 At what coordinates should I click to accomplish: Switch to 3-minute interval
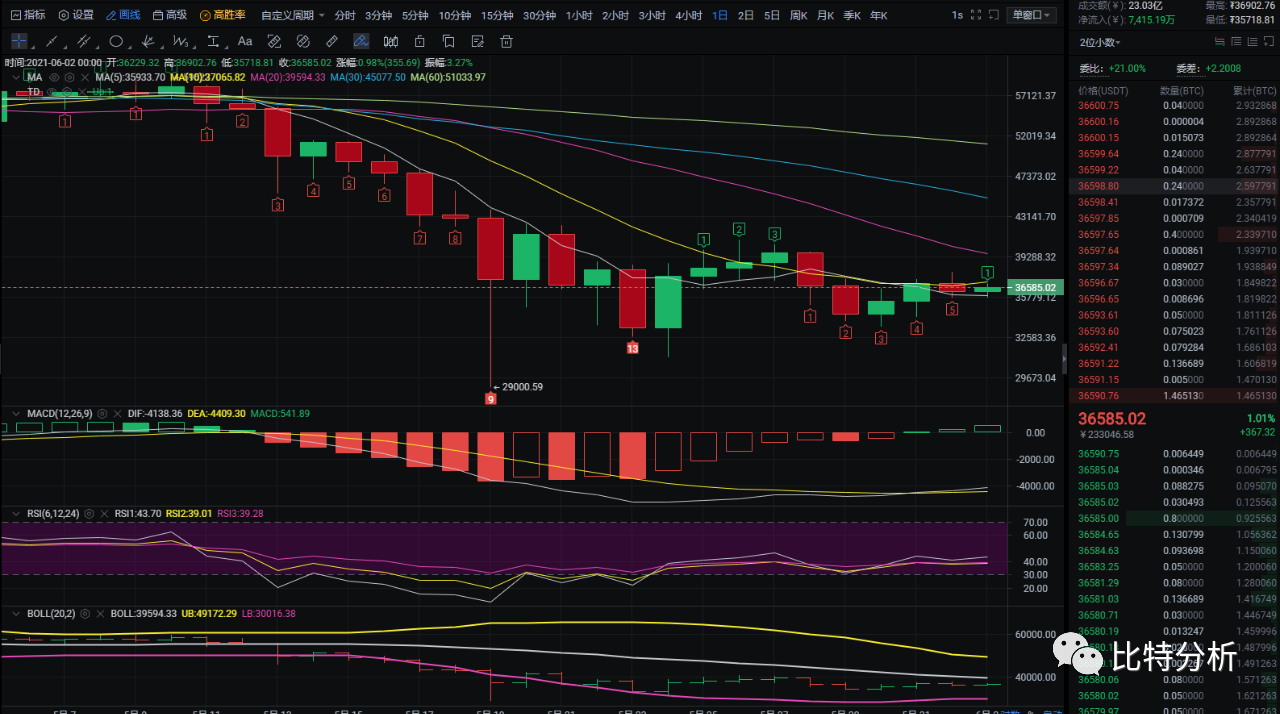[378, 15]
